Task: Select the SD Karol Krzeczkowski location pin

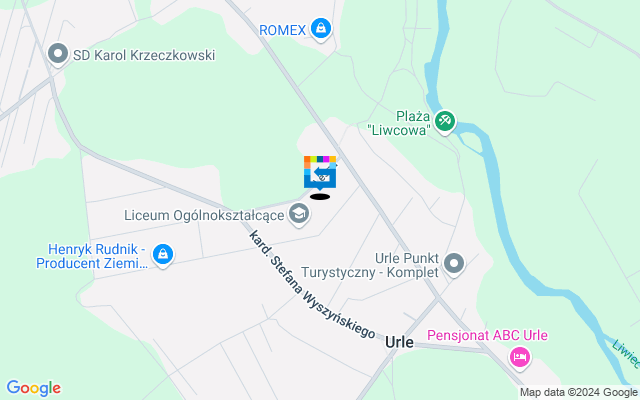Action: point(58,55)
